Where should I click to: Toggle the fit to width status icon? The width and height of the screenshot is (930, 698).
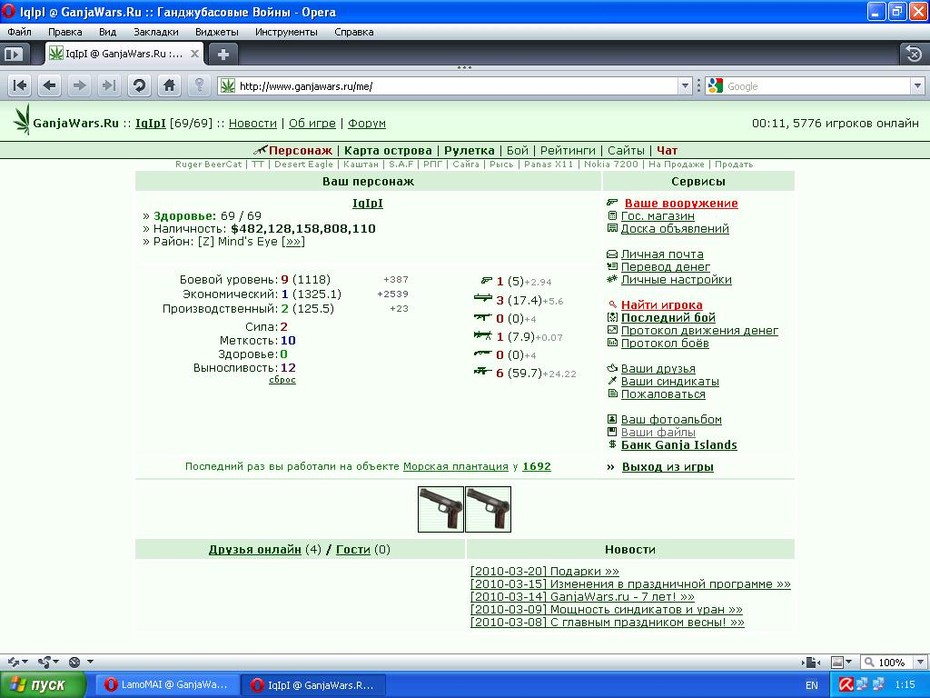coord(811,662)
